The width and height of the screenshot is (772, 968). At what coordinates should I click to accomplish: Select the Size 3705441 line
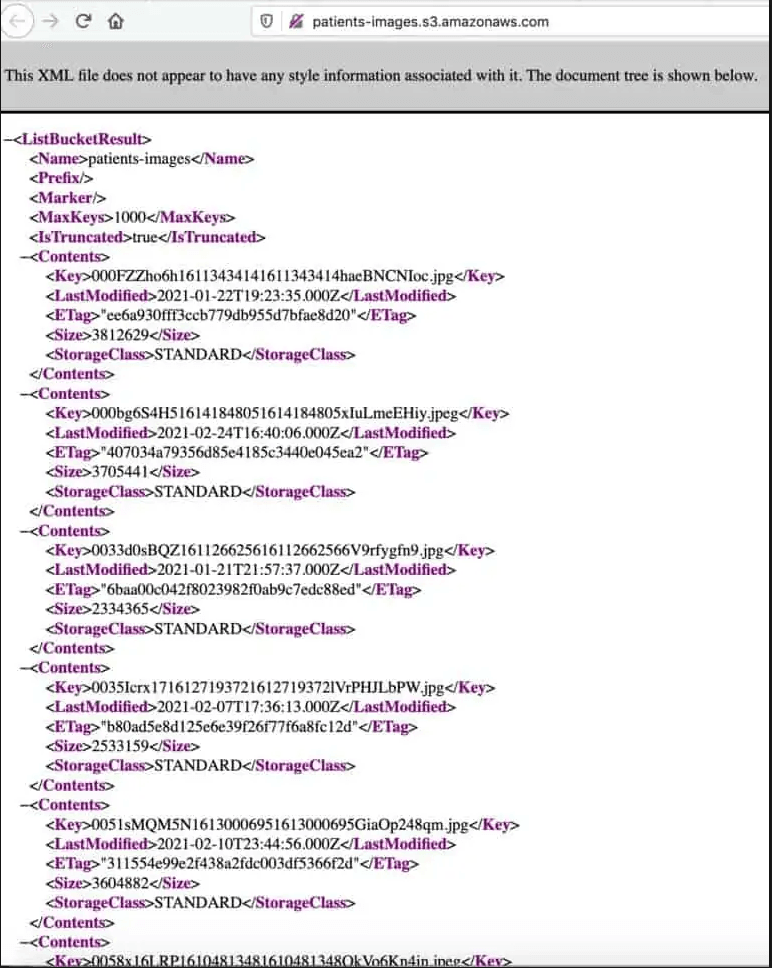(x=122, y=472)
